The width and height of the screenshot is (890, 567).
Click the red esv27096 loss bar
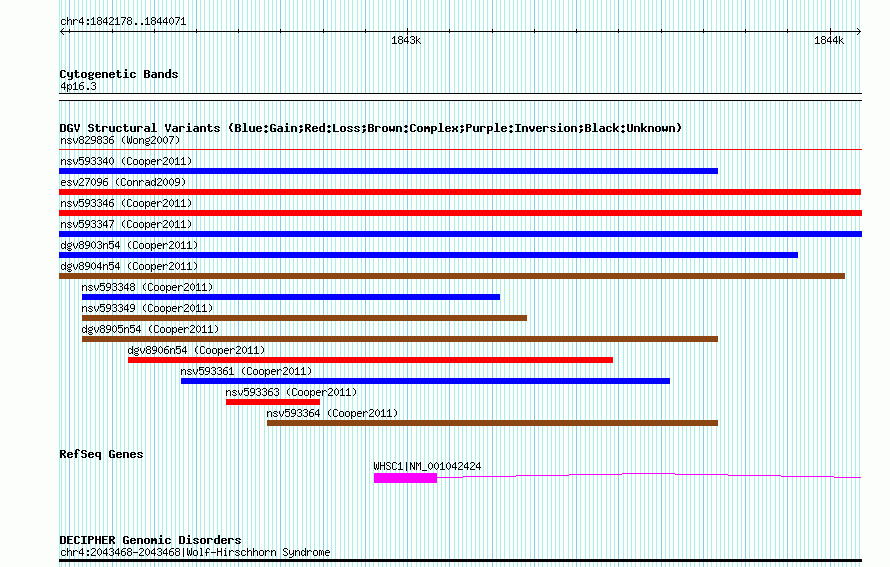[460, 192]
